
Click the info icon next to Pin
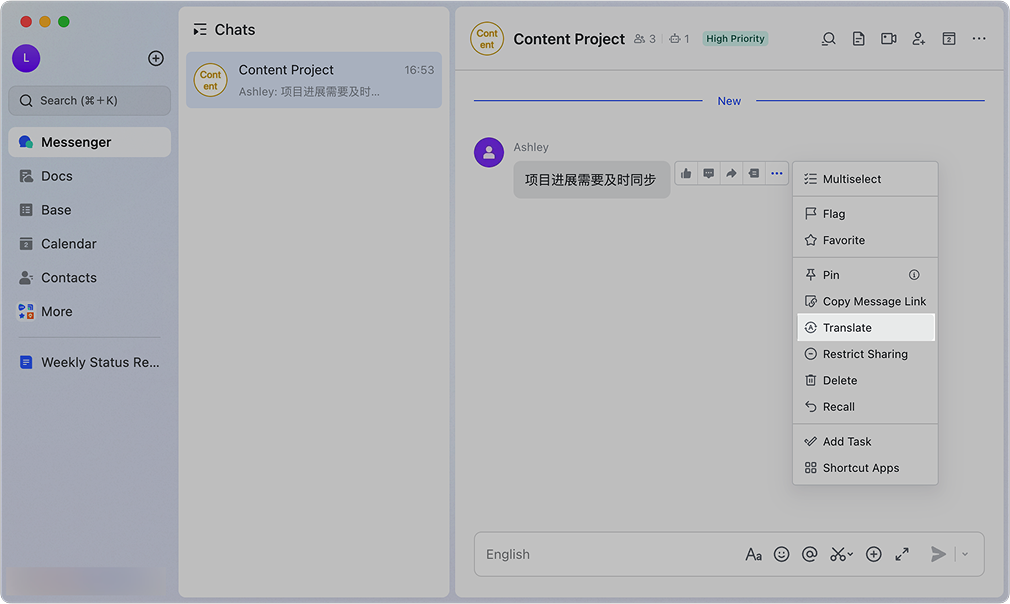[914, 275]
